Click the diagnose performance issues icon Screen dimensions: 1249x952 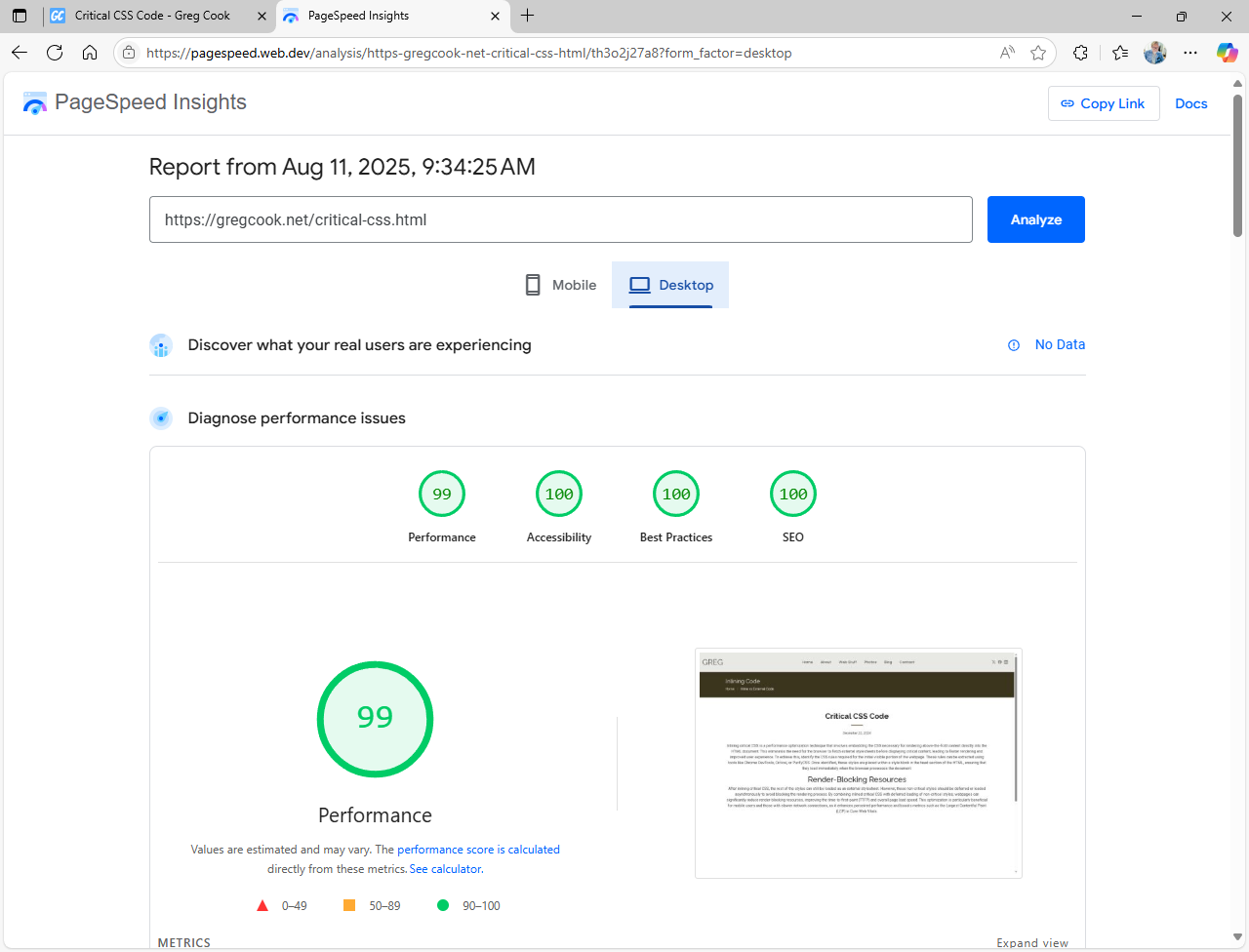(x=161, y=418)
